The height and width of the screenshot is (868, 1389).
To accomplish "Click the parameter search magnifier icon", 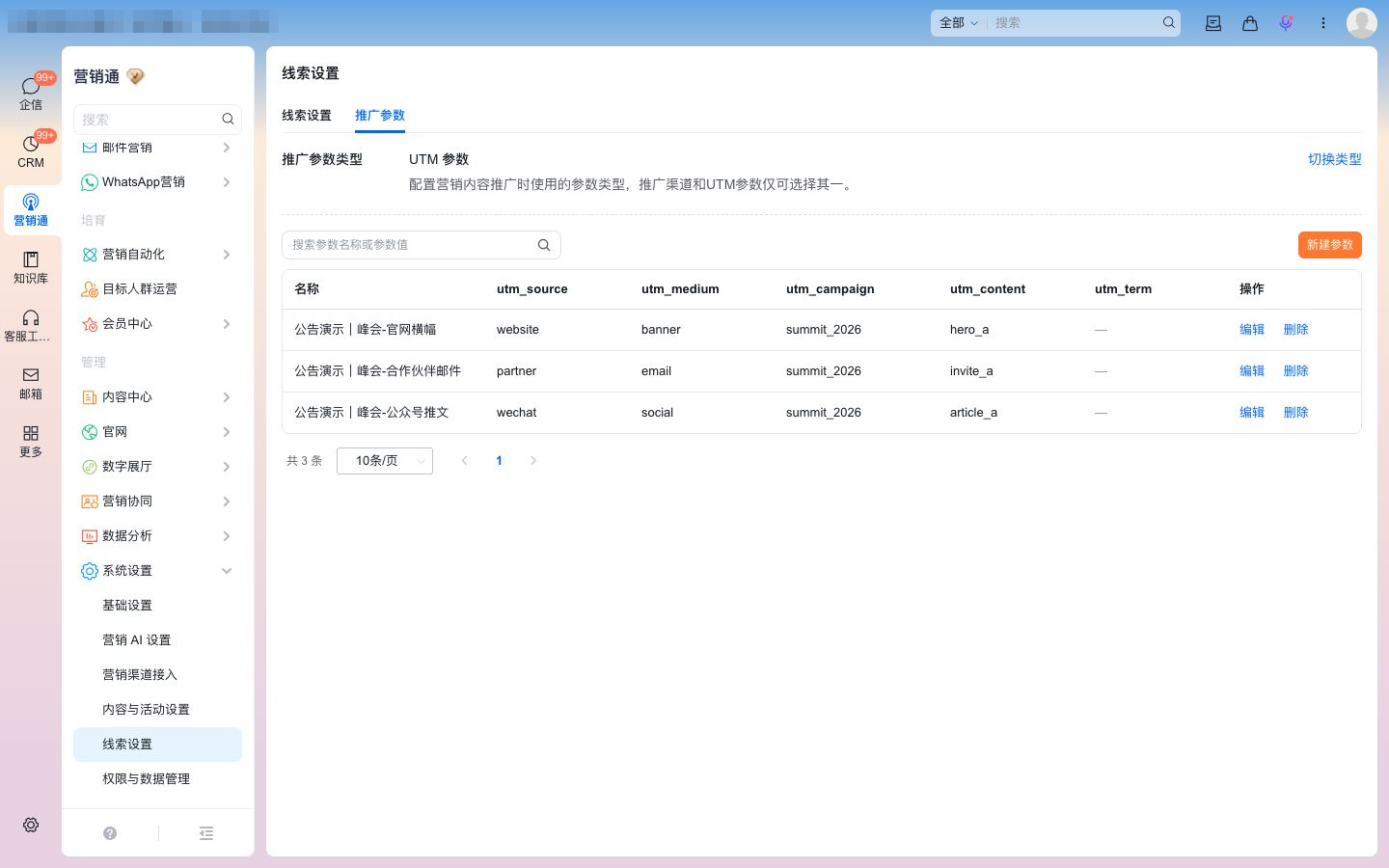I will pos(544,245).
